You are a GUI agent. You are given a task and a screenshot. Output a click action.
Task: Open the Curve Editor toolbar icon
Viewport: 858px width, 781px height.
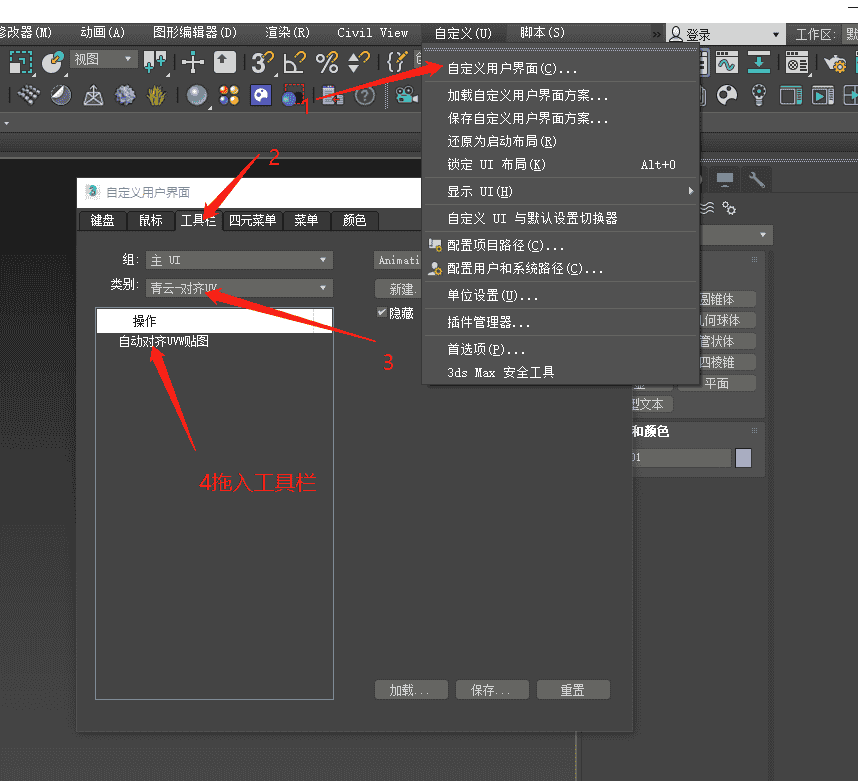pyautogui.click(x=727, y=62)
